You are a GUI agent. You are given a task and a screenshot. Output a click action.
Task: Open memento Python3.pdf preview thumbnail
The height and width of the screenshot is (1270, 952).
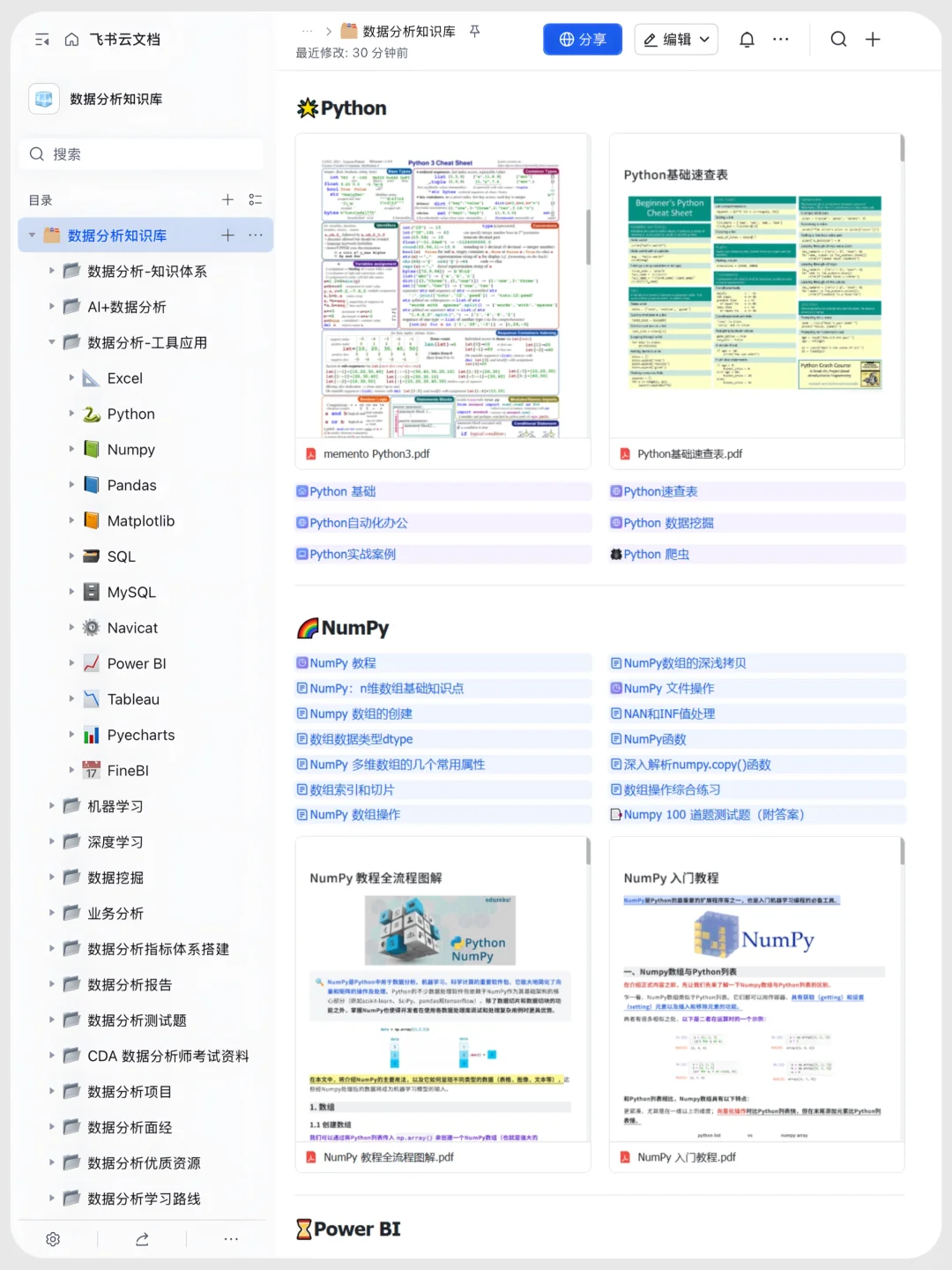click(443, 287)
